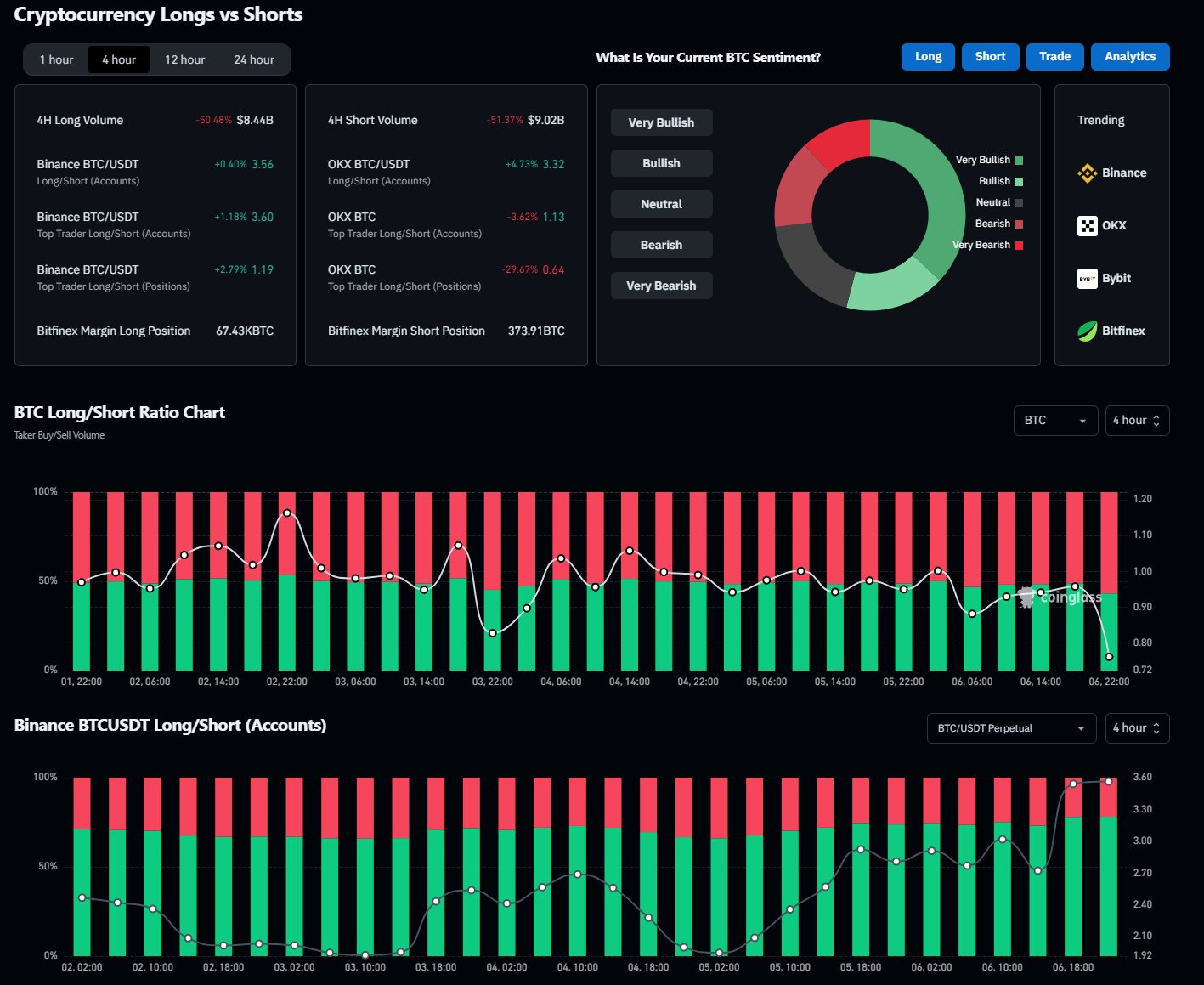
Task: Click the What Is Your Current BTC Sentiment heading
Action: [708, 58]
